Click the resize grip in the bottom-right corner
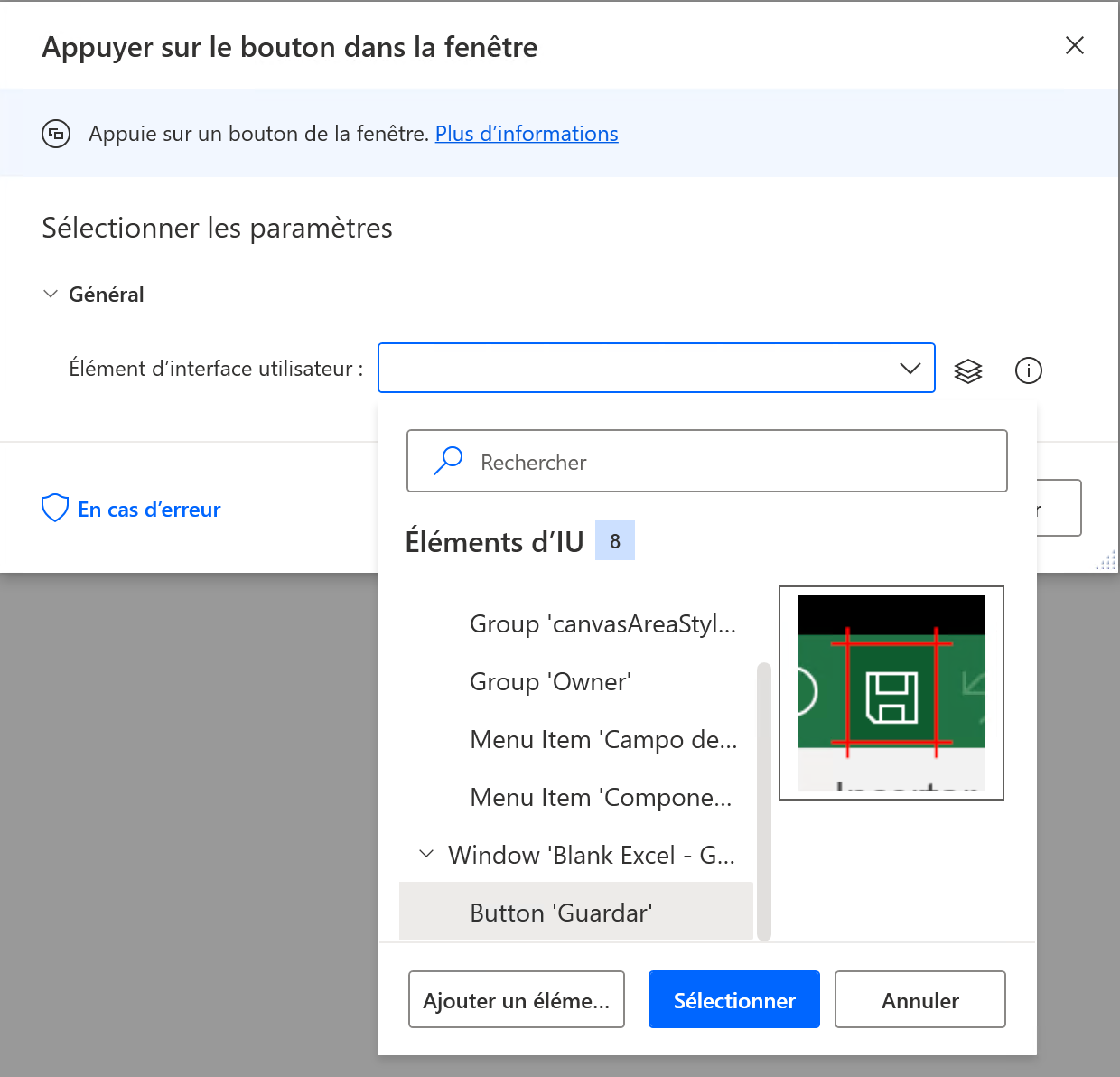The width and height of the screenshot is (1120, 1077). click(x=1106, y=560)
